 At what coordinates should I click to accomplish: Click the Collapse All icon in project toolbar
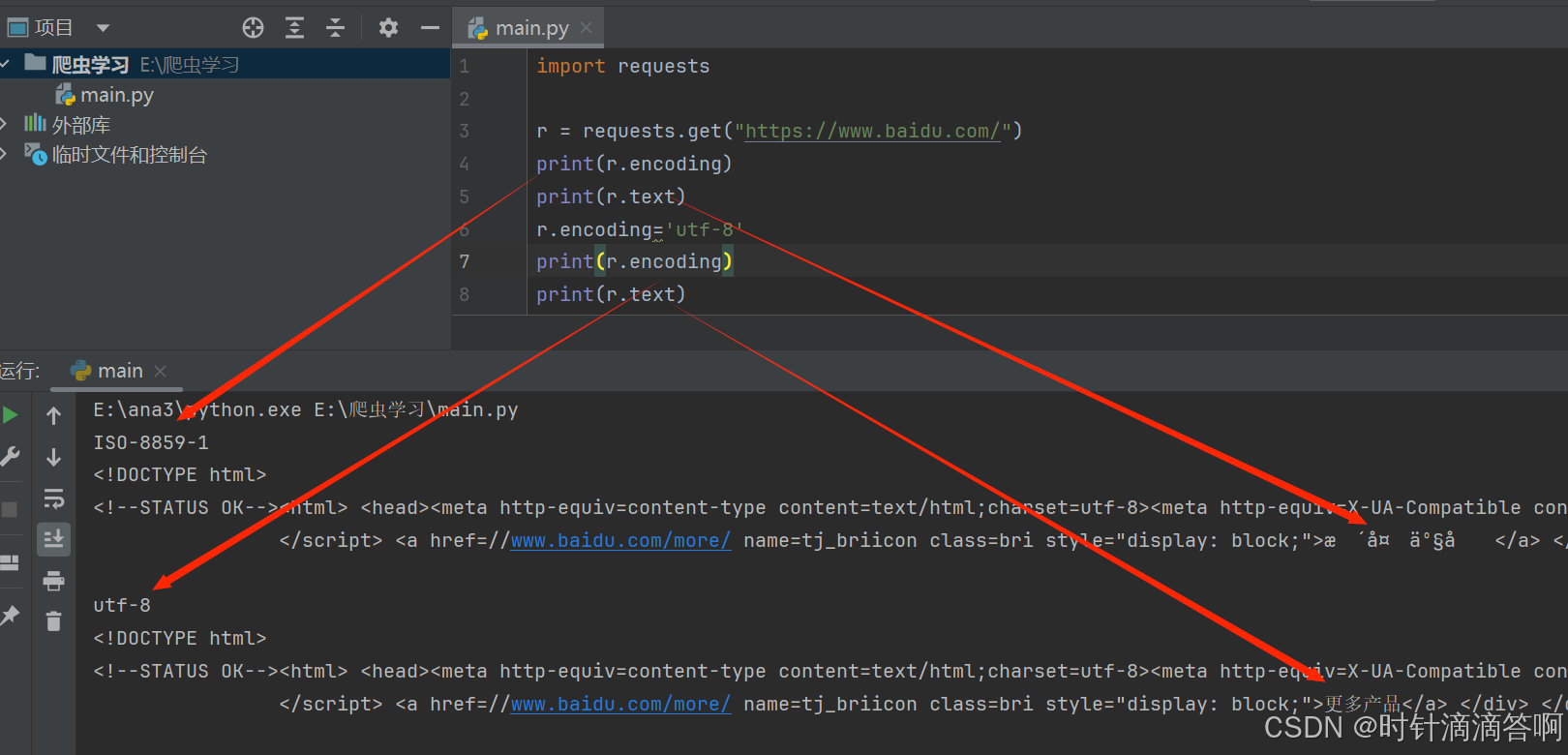click(x=335, y=28)
